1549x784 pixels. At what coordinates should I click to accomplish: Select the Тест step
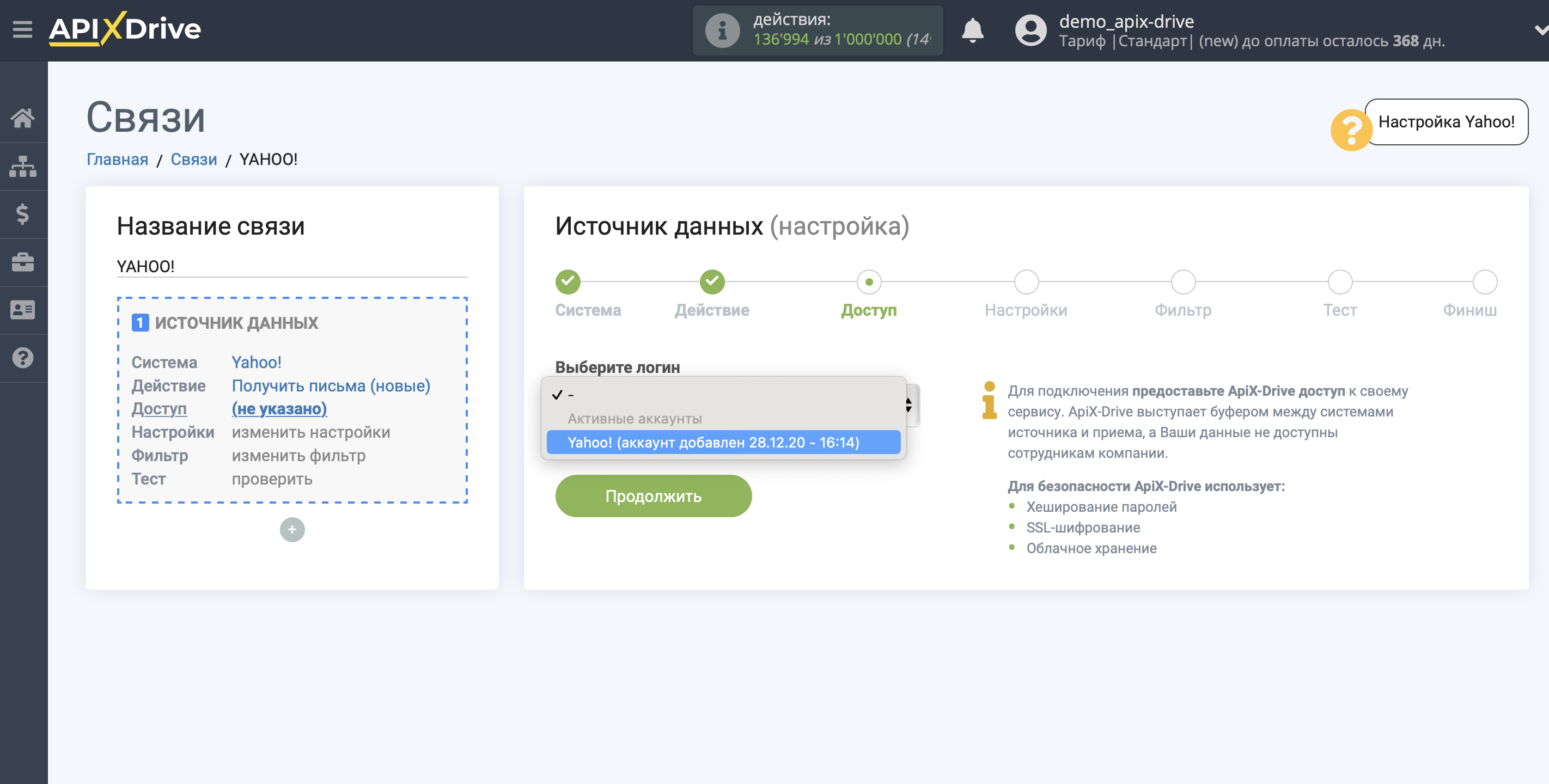pos(1340,281)
